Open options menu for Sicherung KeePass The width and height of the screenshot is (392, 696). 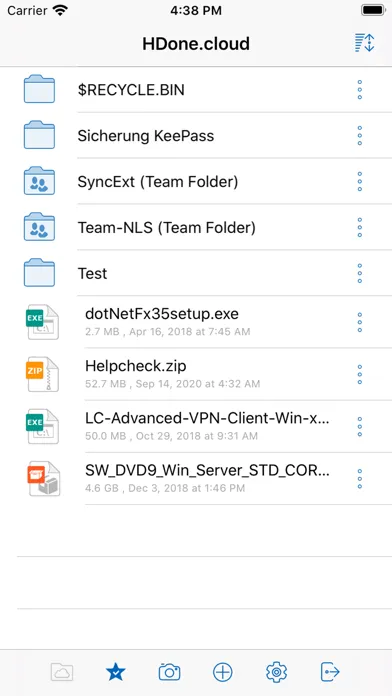point(360,136)
